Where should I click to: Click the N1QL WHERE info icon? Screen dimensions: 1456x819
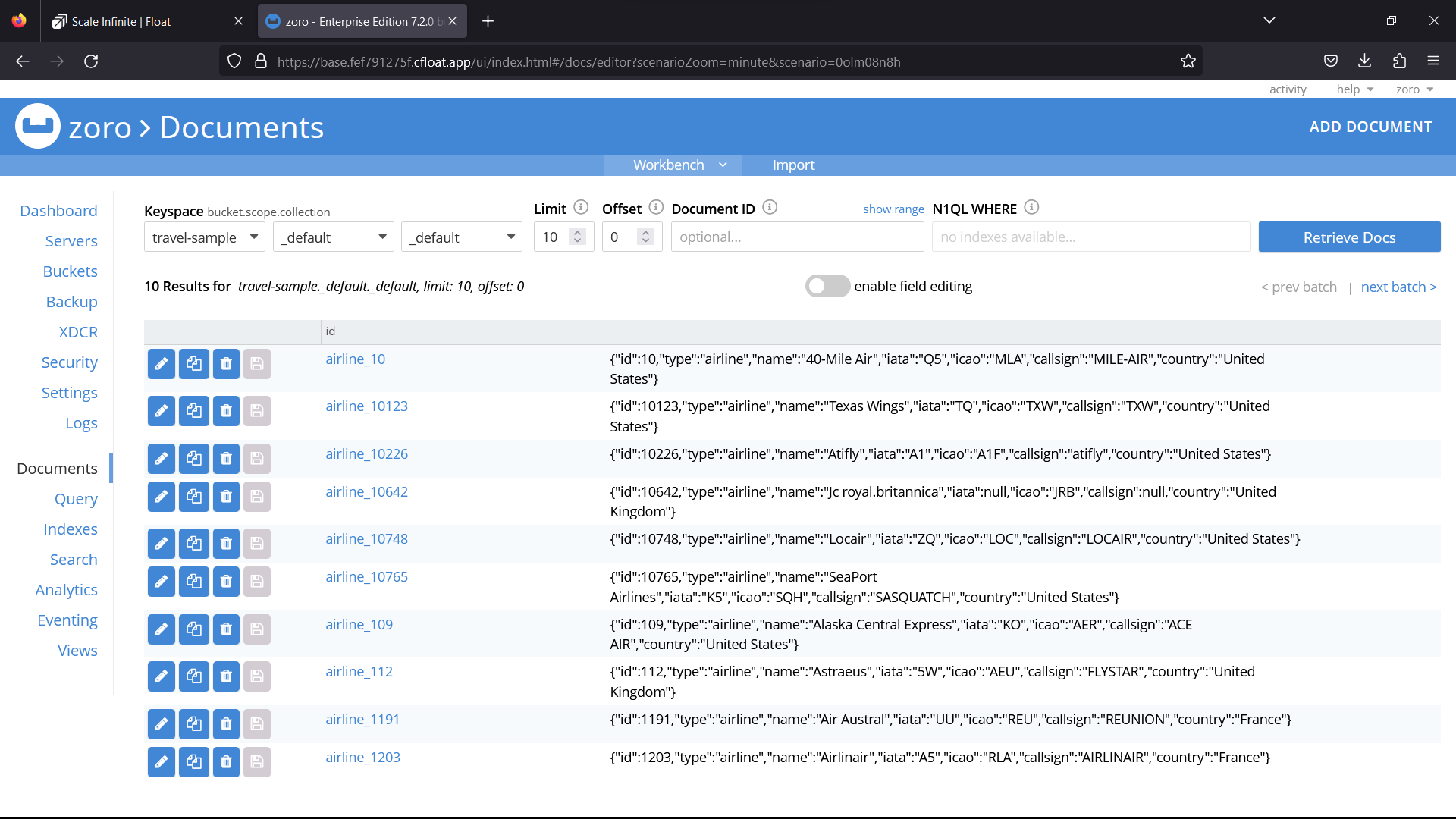pos(1031,207)
